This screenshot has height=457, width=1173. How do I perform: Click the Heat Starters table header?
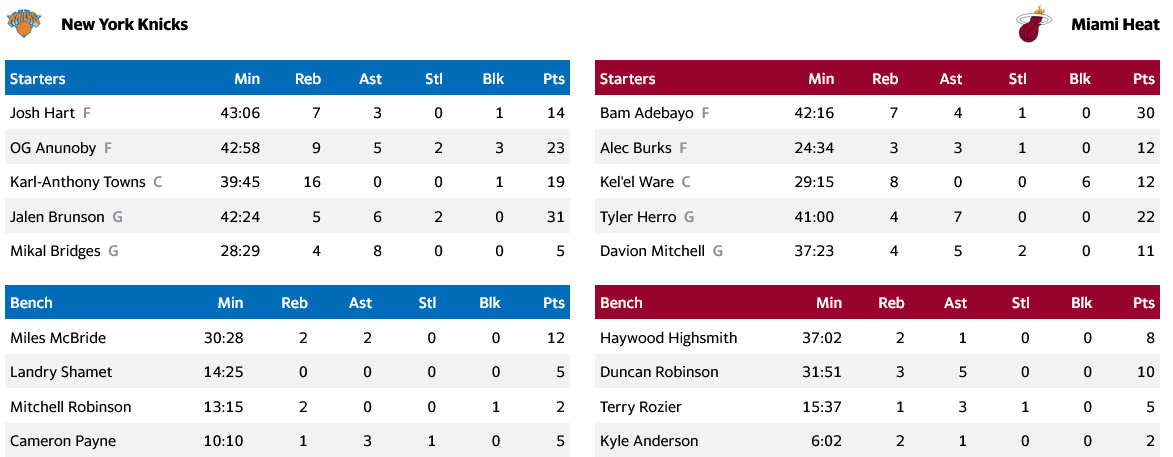628,79
